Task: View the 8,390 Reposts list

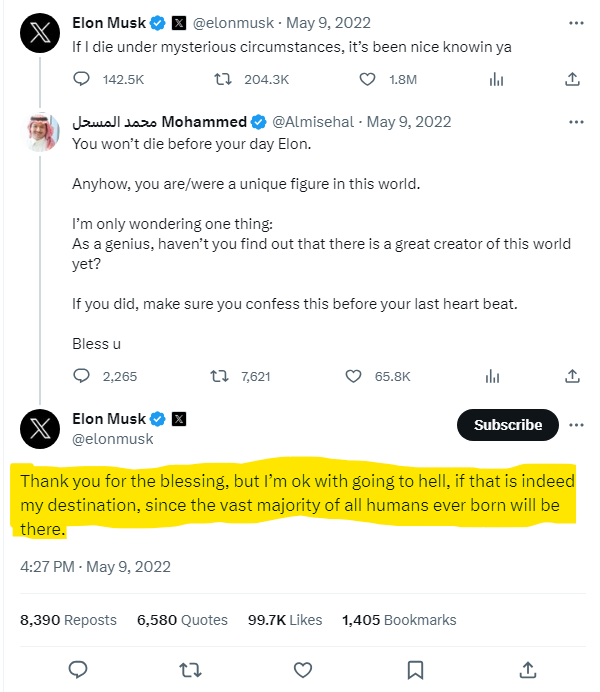Action: point(68,620)
